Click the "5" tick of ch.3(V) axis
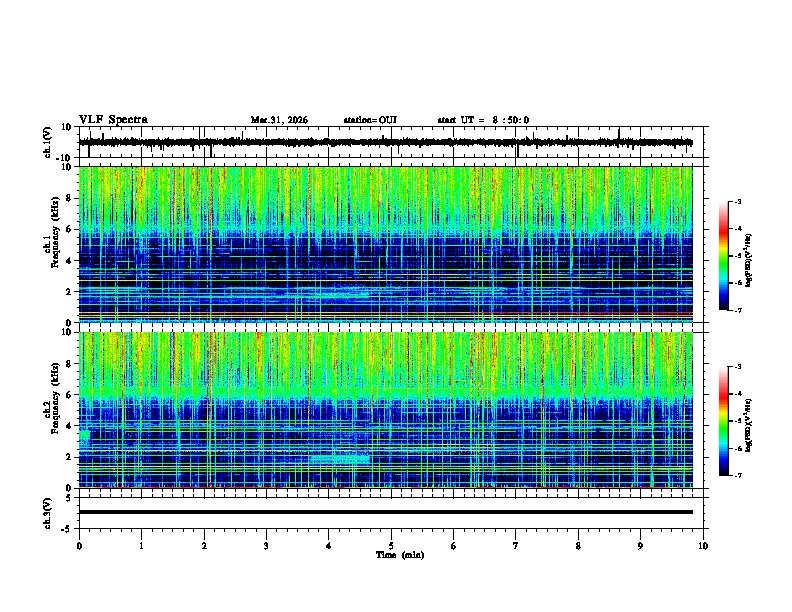This screenshot has width=792, height=612. tap(70, 498)
